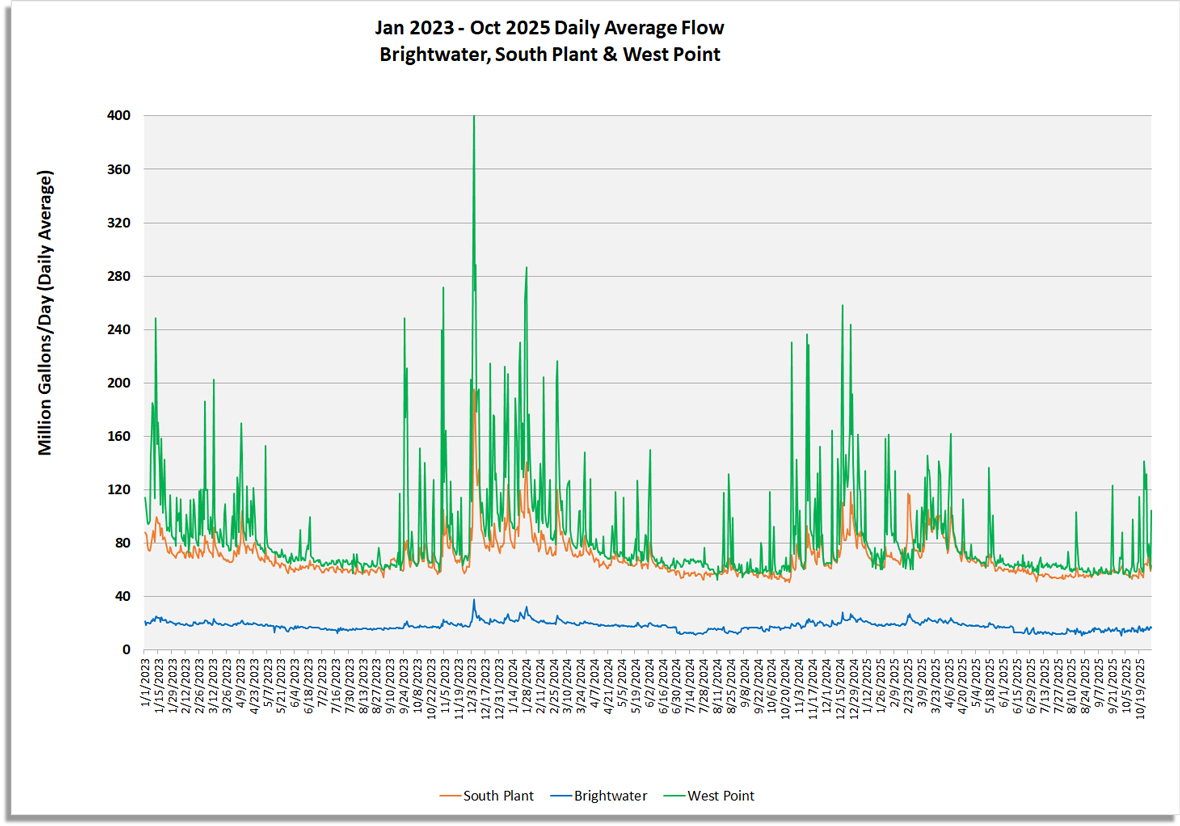Click the Brightwater spike near 12/3/2023
Image resolution: width=1180 pixels, height=826 pixels.
[x=473, y=600]
